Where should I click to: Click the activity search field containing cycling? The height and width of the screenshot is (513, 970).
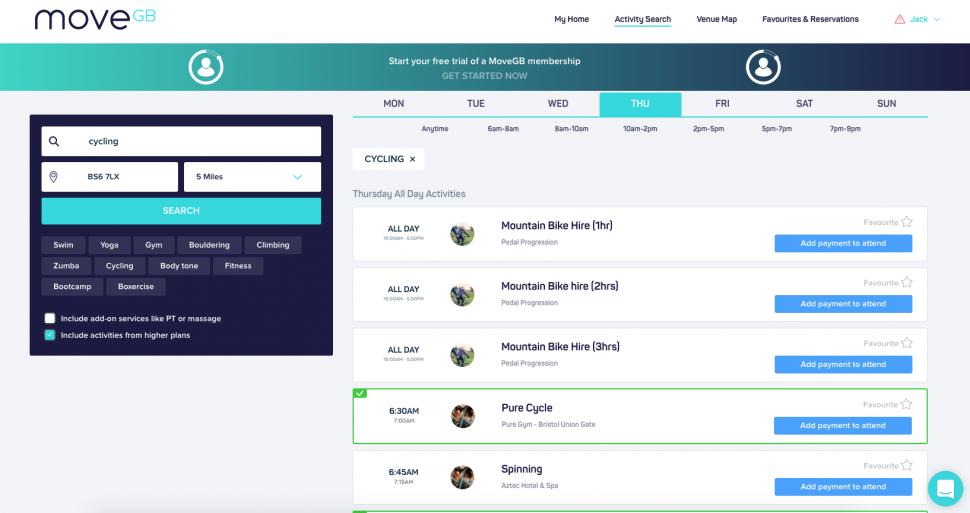pos(181,141)
